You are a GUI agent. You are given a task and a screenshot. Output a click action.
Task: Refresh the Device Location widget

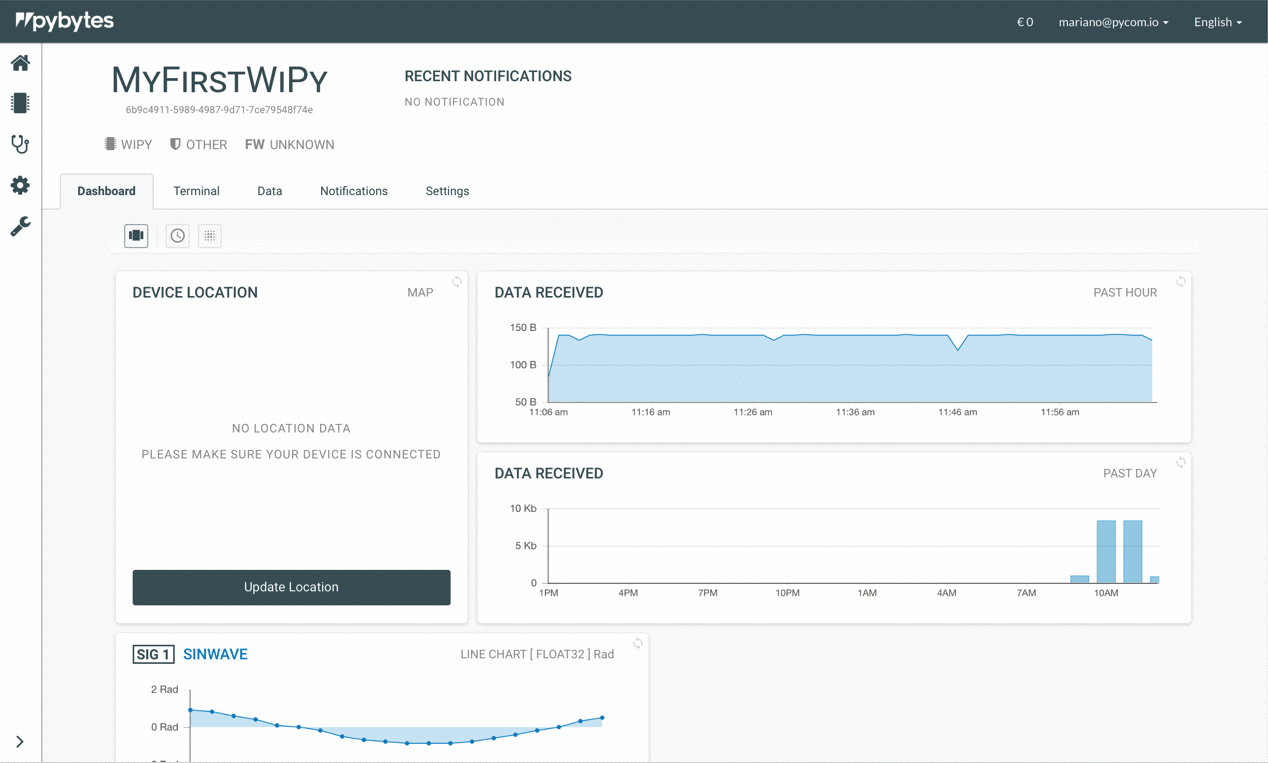click(457, 282)
